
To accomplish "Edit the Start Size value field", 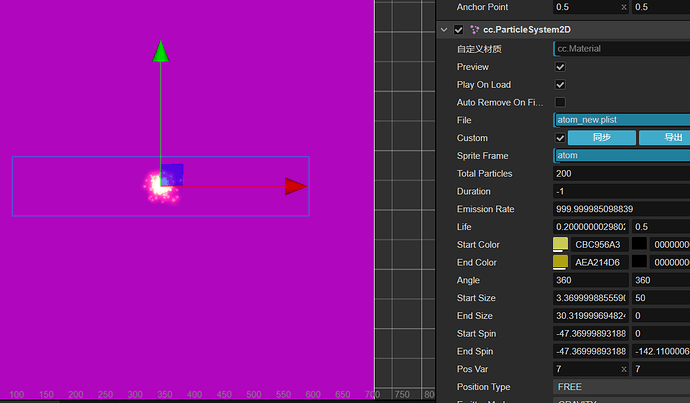I will click(x=591, y=298).
